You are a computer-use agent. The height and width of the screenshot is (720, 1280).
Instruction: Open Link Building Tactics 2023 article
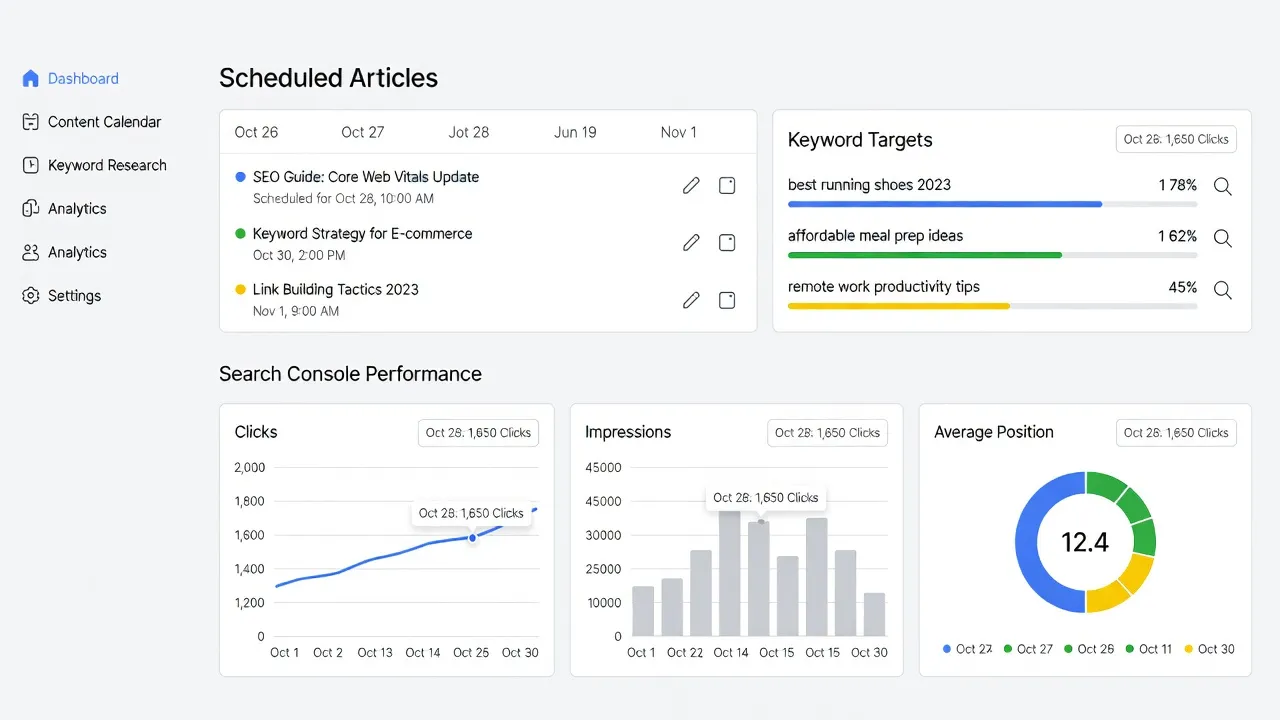tap(335, 290)
